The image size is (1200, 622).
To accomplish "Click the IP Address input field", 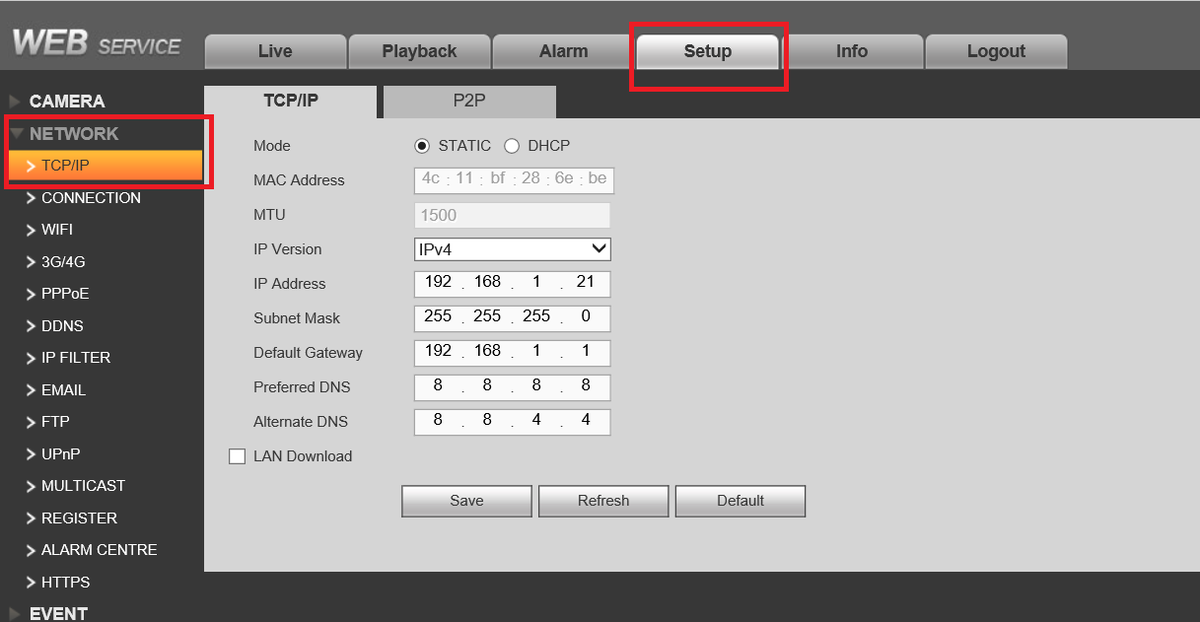I will click(x=512, y=283).
